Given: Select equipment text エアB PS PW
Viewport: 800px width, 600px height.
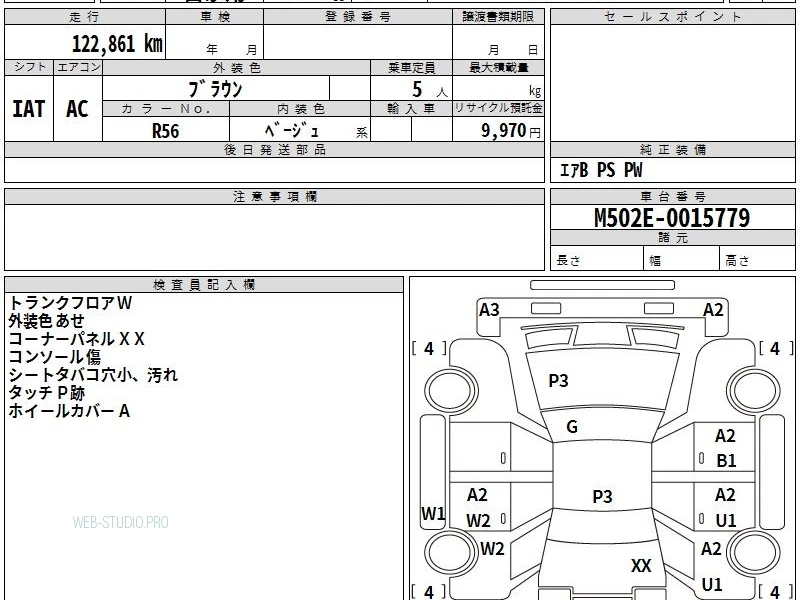Looking at the screenshot, I should (x=601, y=170).
